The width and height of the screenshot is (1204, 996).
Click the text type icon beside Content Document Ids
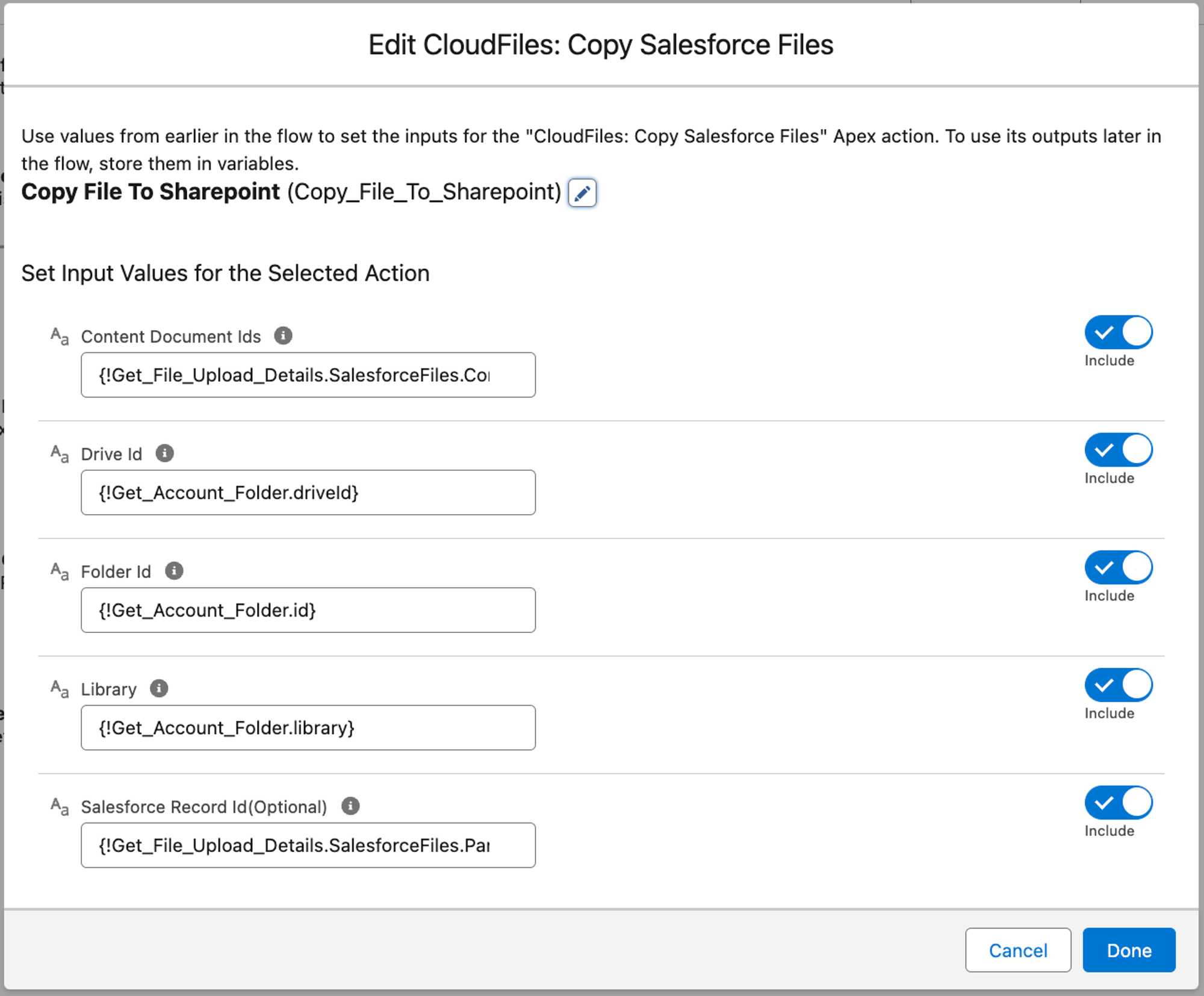pyautogui.click(x=60, y=336)
